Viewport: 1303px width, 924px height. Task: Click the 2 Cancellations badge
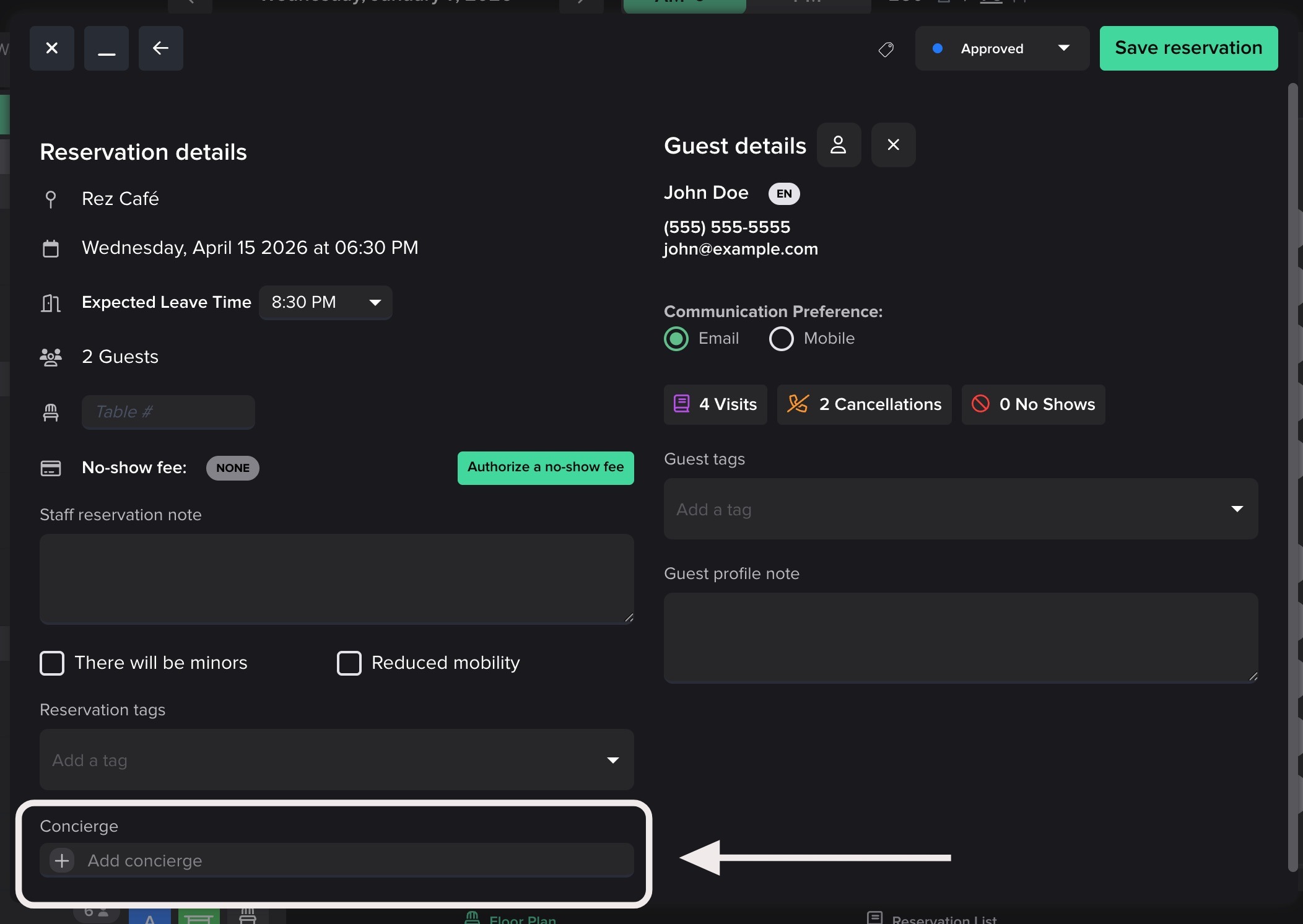864,404
